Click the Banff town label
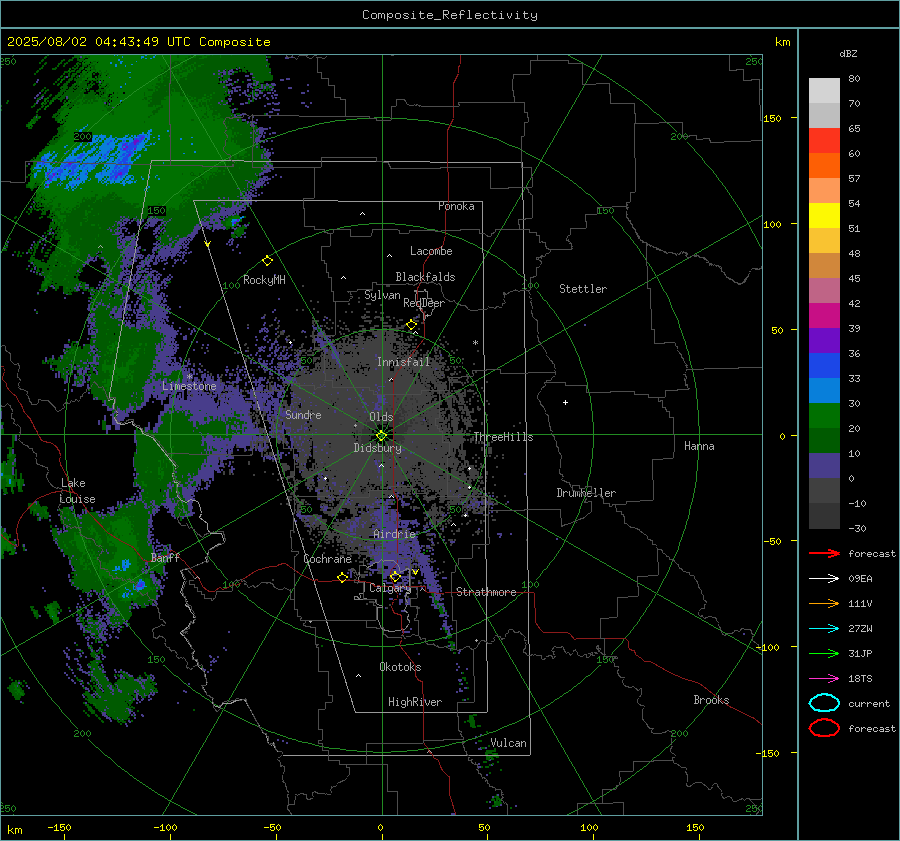Screen dimensions: 900x841 point(165,557)
